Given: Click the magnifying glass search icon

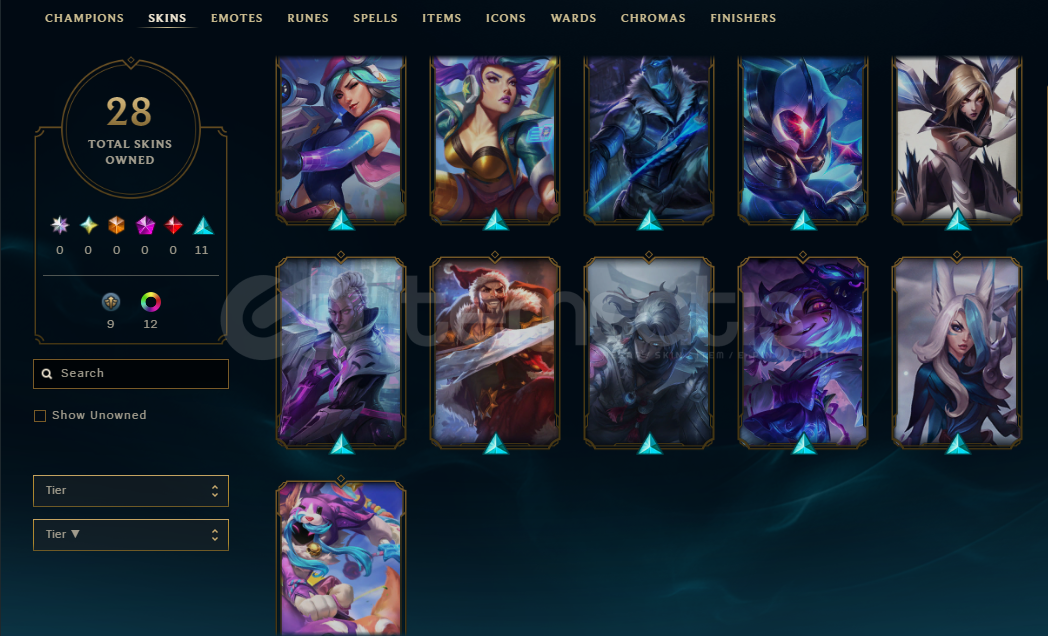Looking at the screenshot, I should (47, 373).
